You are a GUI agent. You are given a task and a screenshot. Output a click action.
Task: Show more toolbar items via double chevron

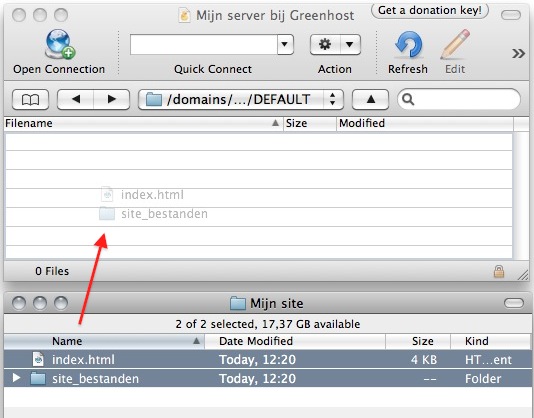point(518,53)
